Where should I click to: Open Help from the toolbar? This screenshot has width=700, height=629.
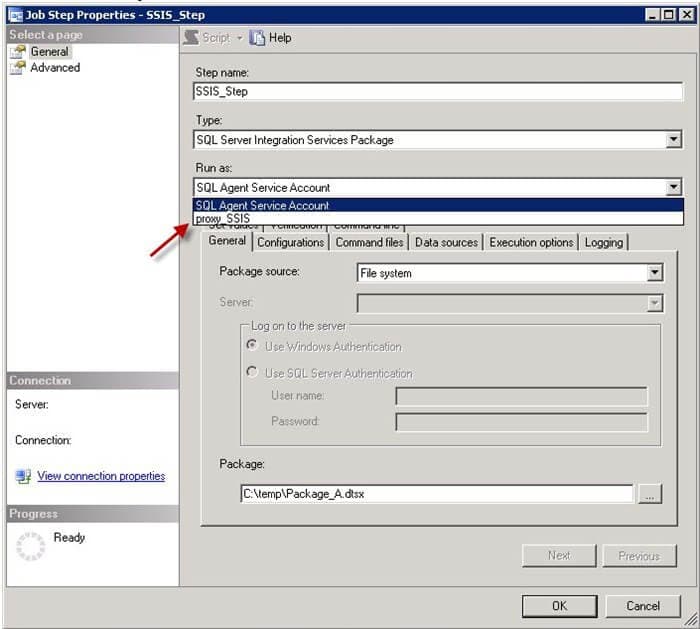[x=257, y=37]
